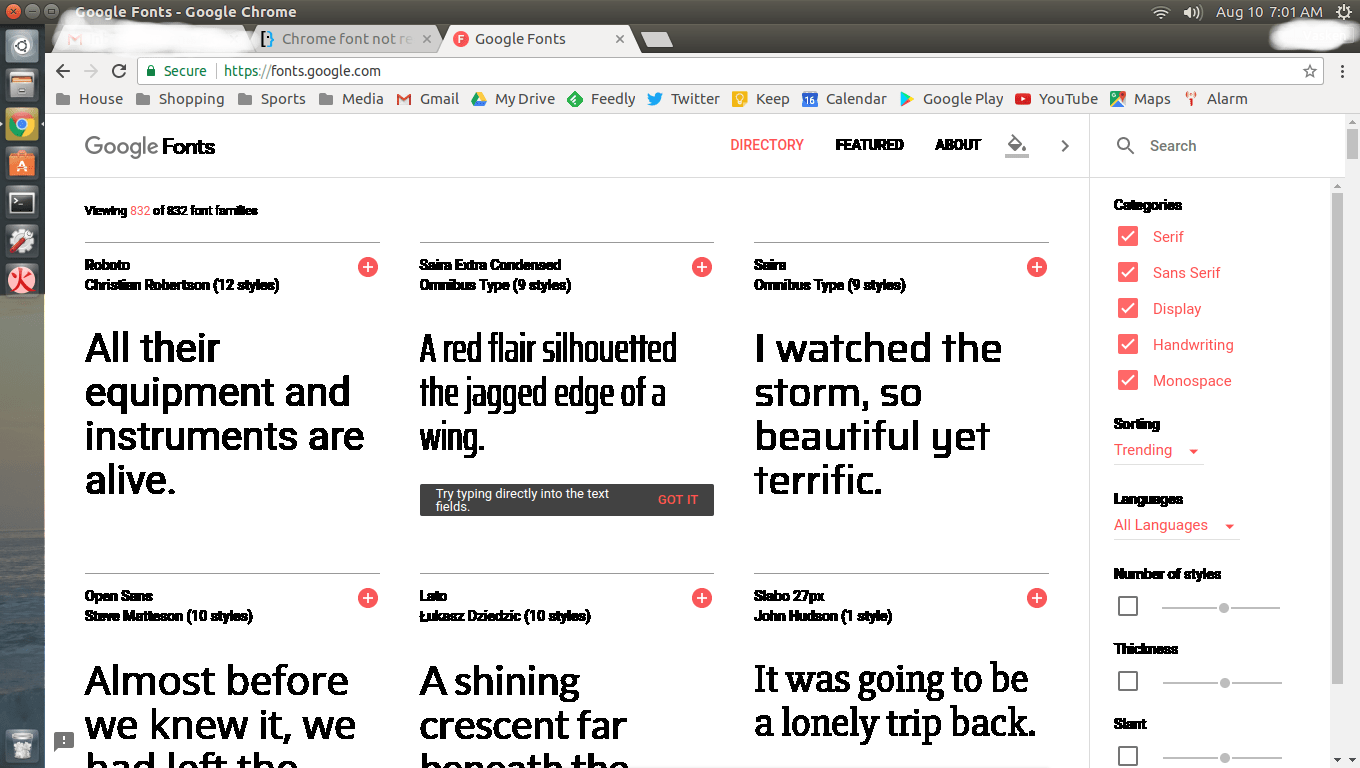1360x768 pixels.
Task: Add Roboto font to selection
Action: point(368,267)
